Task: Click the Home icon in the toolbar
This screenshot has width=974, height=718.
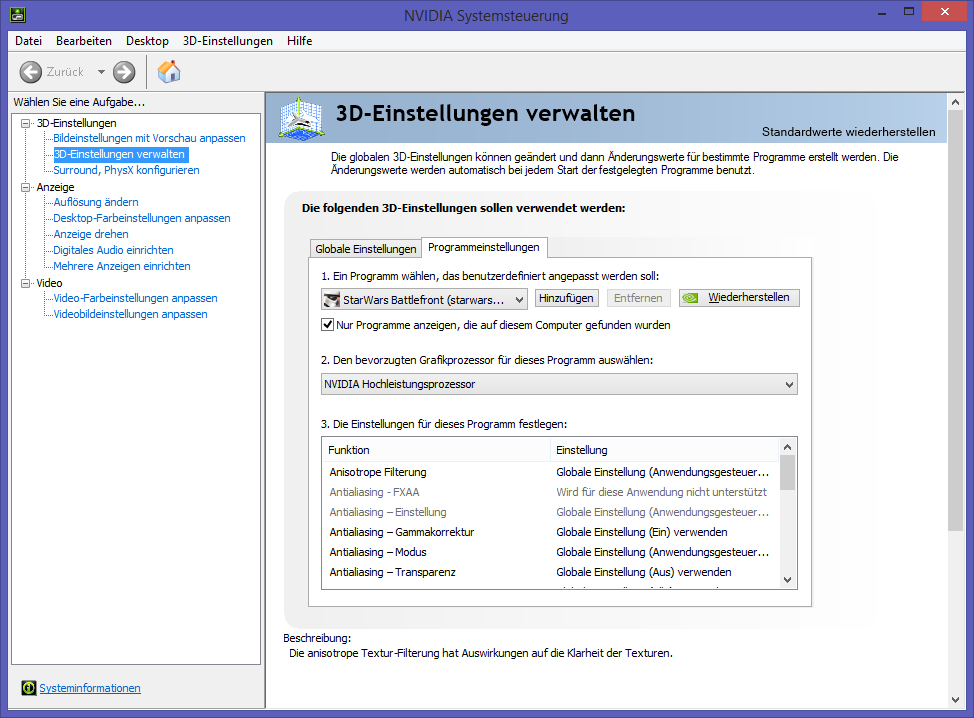Action: 169,72
